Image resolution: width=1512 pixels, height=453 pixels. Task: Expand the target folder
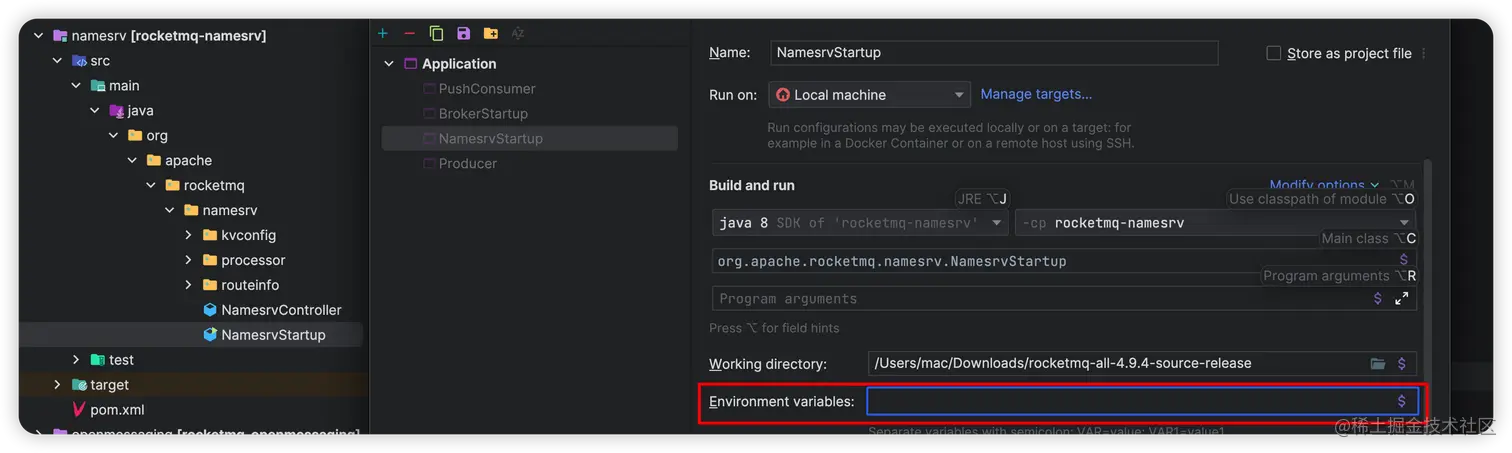57,385
